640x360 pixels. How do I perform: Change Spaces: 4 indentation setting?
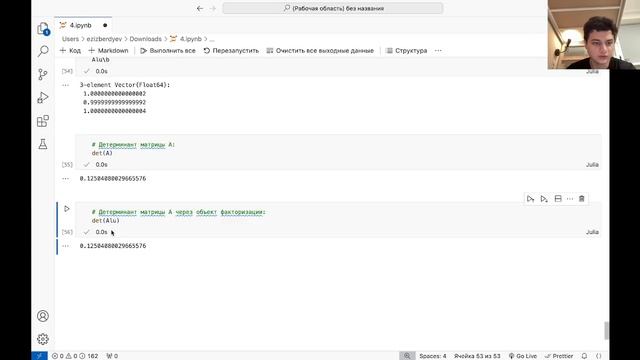(433, 356)
